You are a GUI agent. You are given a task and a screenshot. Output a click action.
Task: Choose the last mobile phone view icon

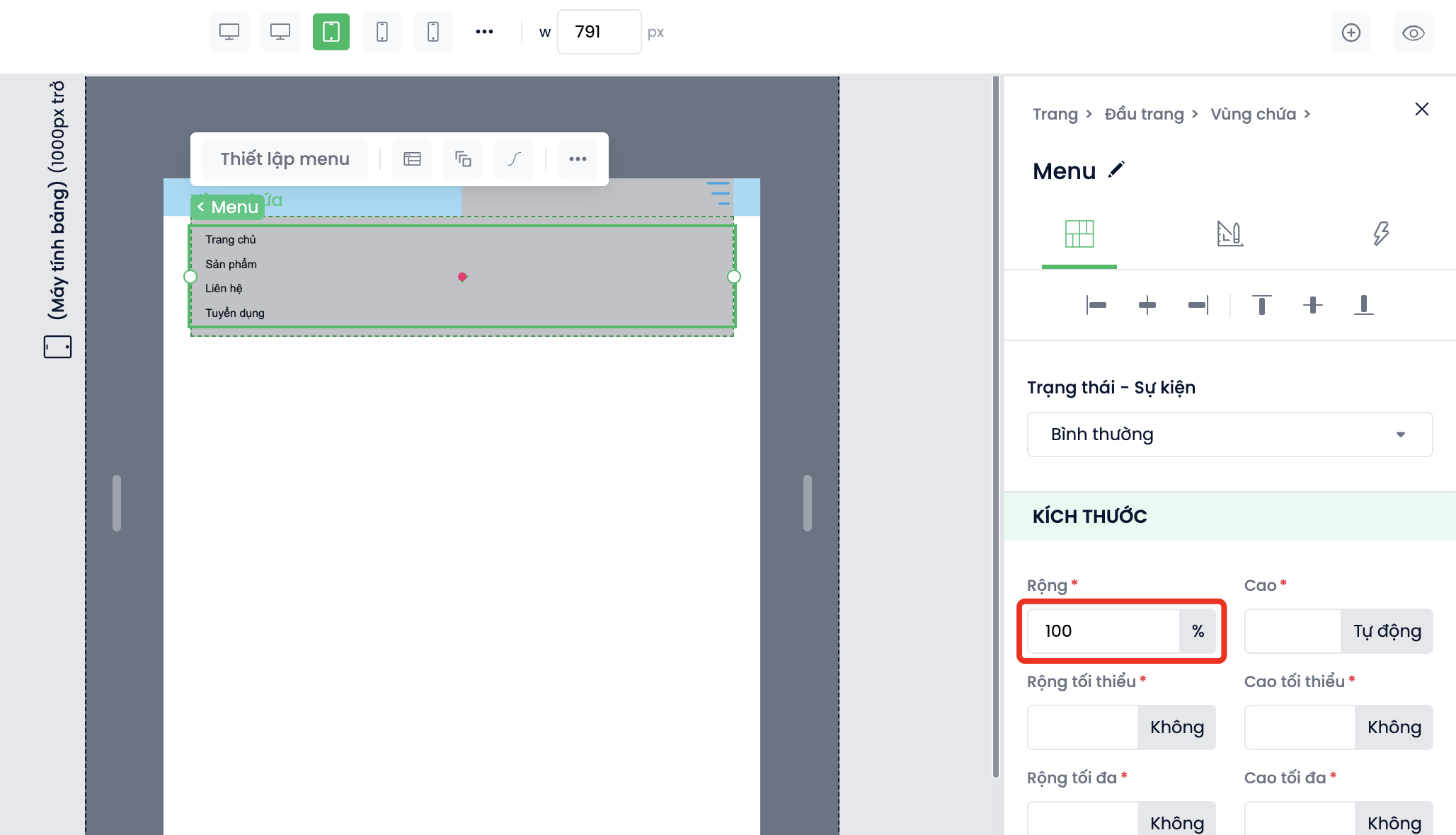432,32
